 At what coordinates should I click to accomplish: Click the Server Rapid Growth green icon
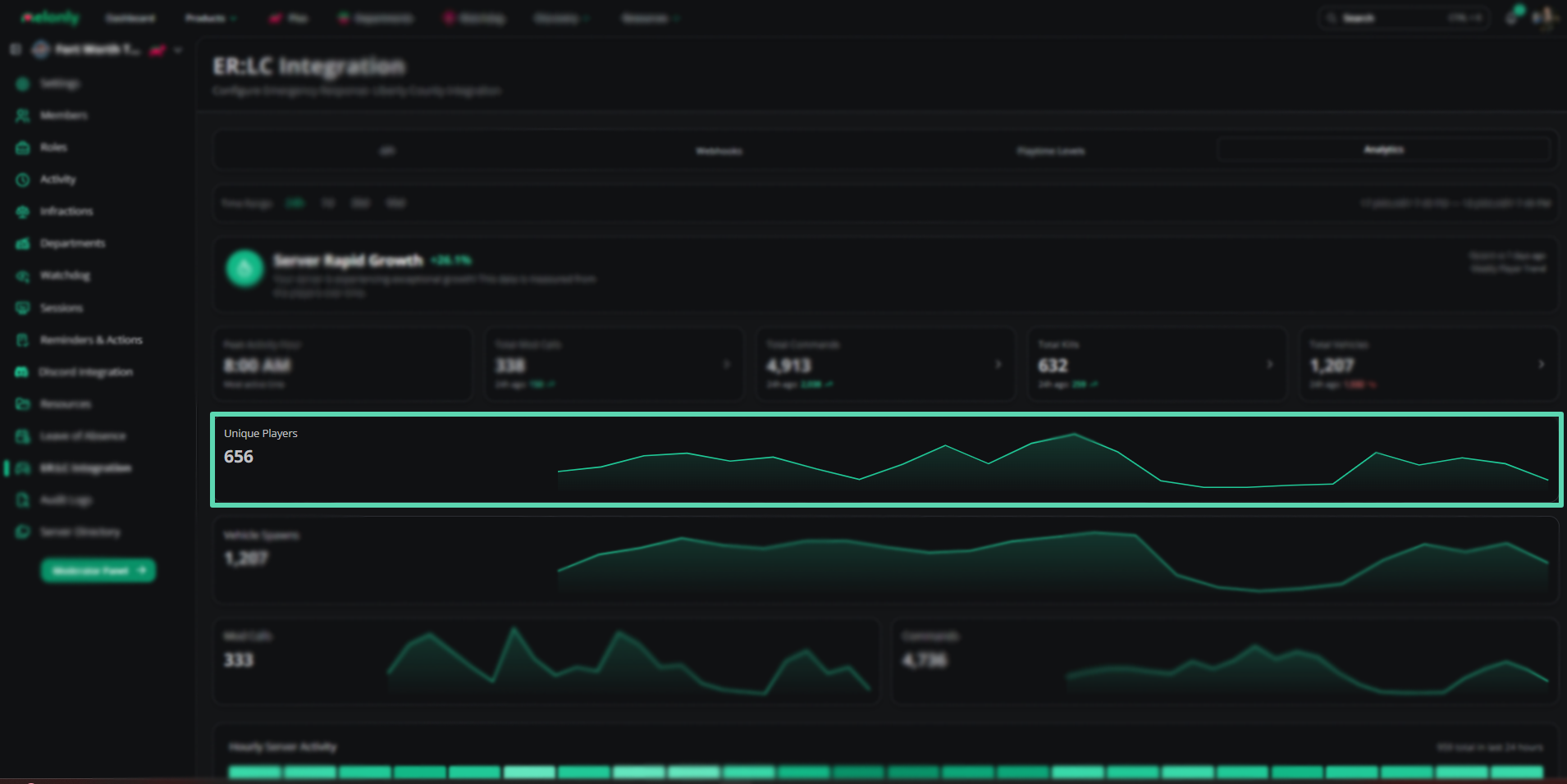tap(244, 268)
